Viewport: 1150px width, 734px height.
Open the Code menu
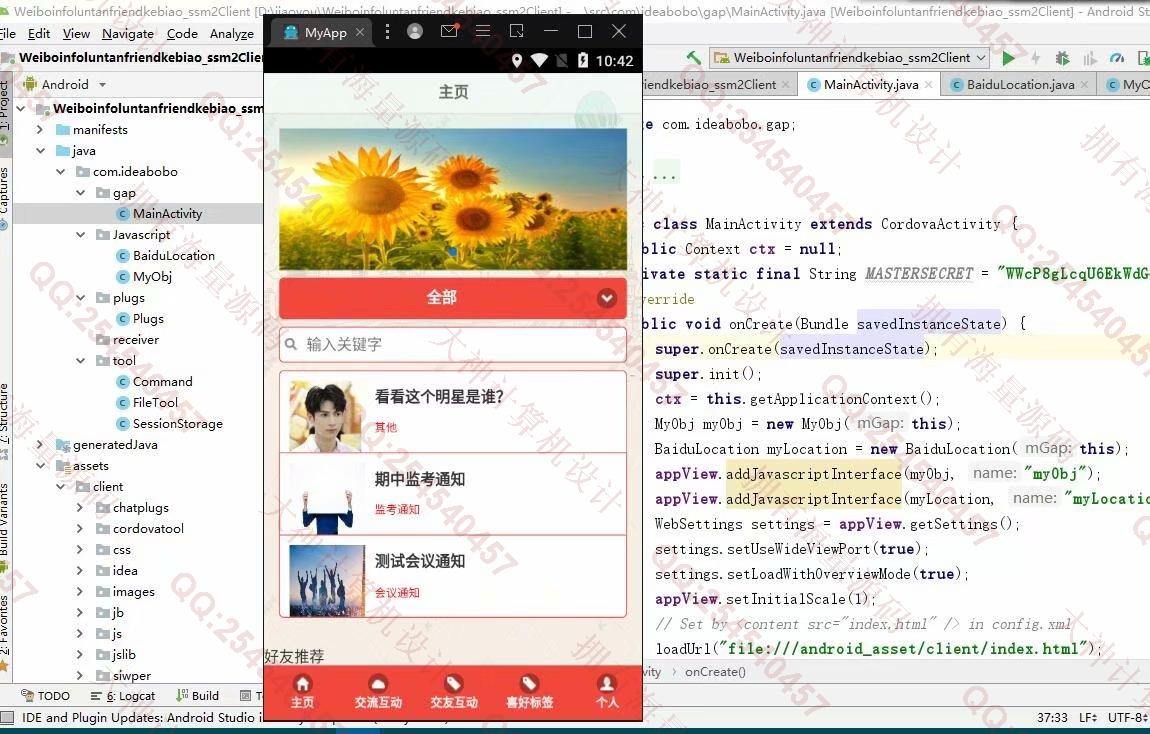click(x=182, y=34)
